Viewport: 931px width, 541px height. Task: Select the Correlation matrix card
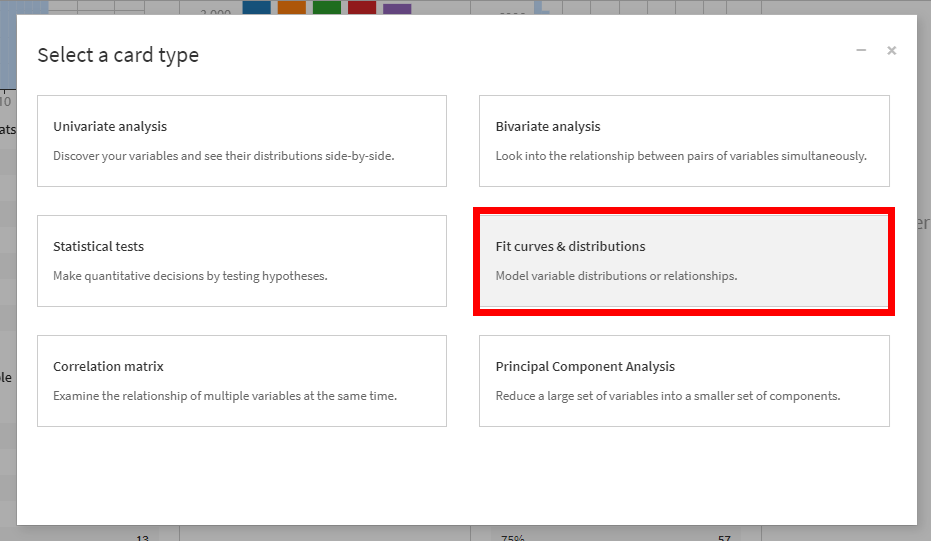242,381
